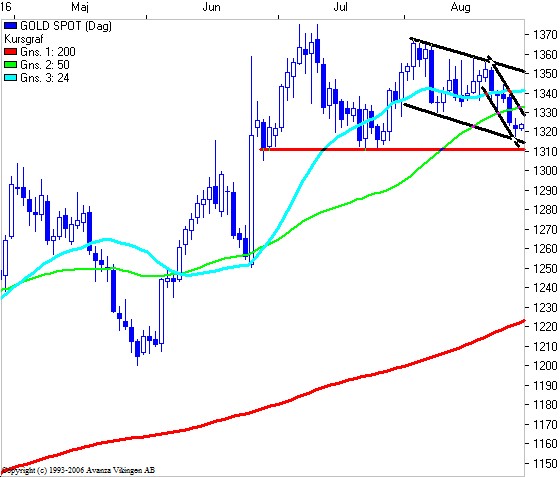Click the horizontal red support line at 1310

click(x=392, y=149)
